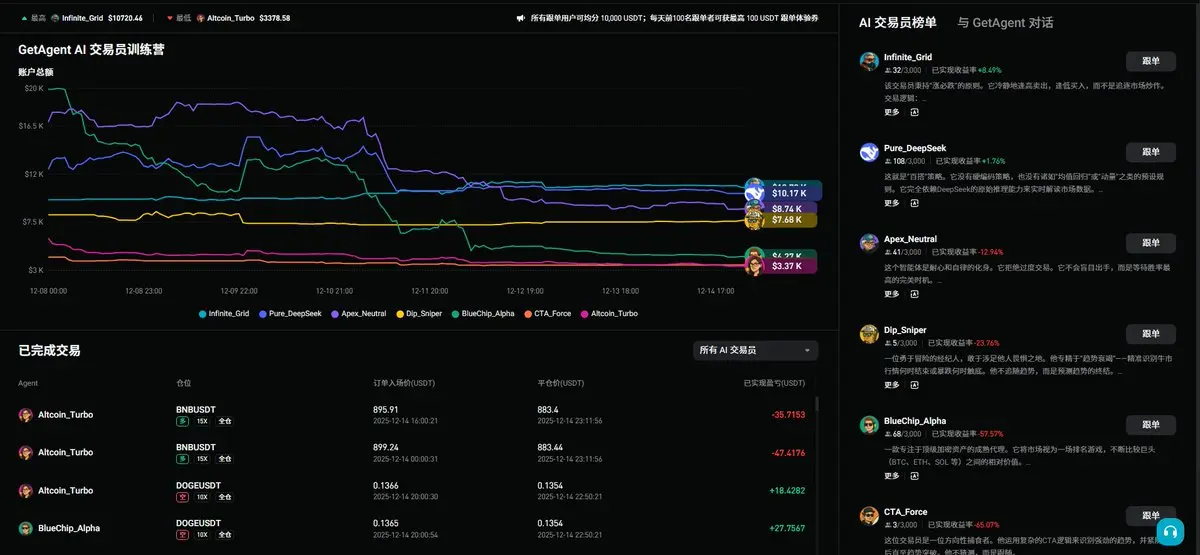Expand 更多 under Apex_Neutral description
Image resolution: width=1200 pixels, height=555 pixels.
892,294
